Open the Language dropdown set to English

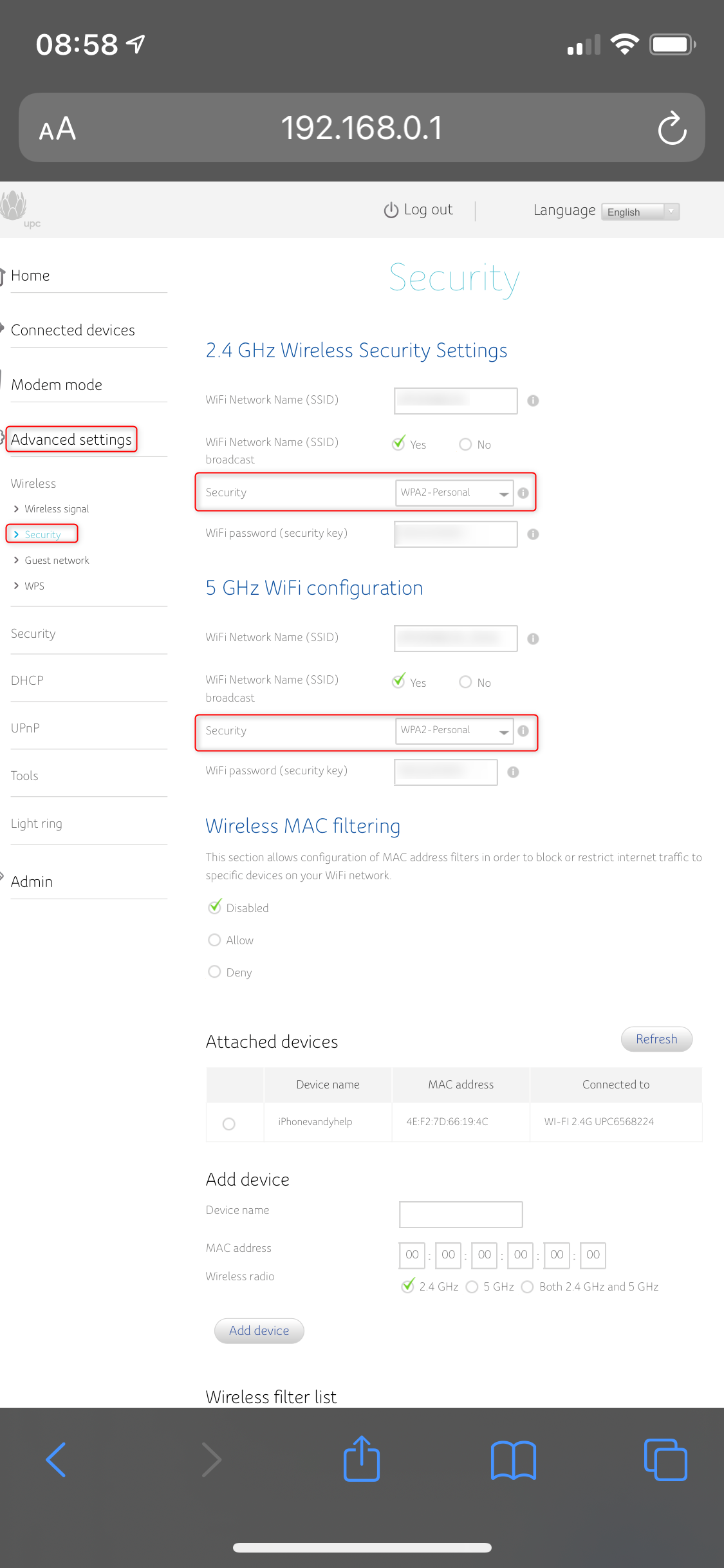640,212
